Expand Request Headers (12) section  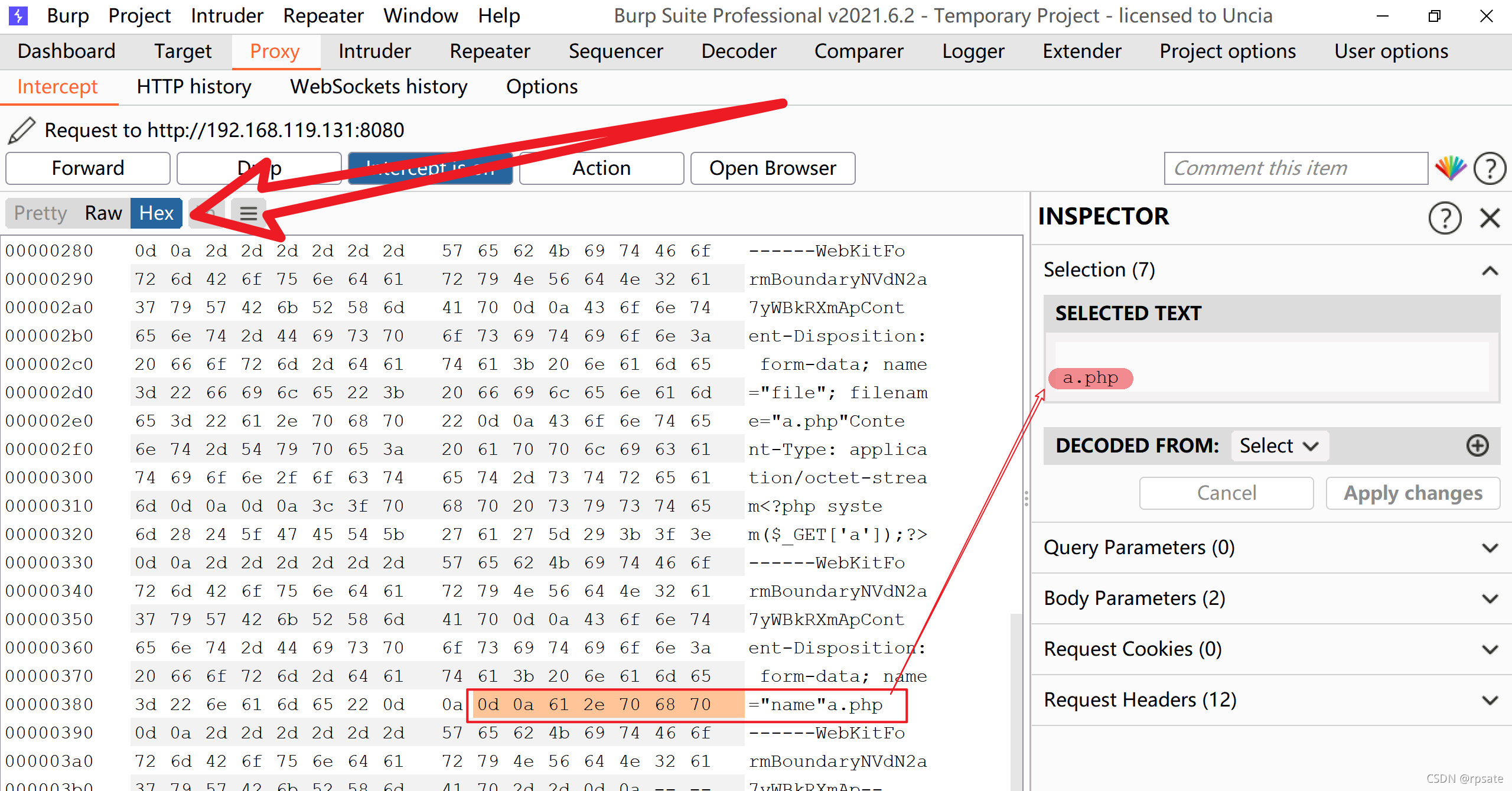pyautogui.click(x=1490, y=701)
